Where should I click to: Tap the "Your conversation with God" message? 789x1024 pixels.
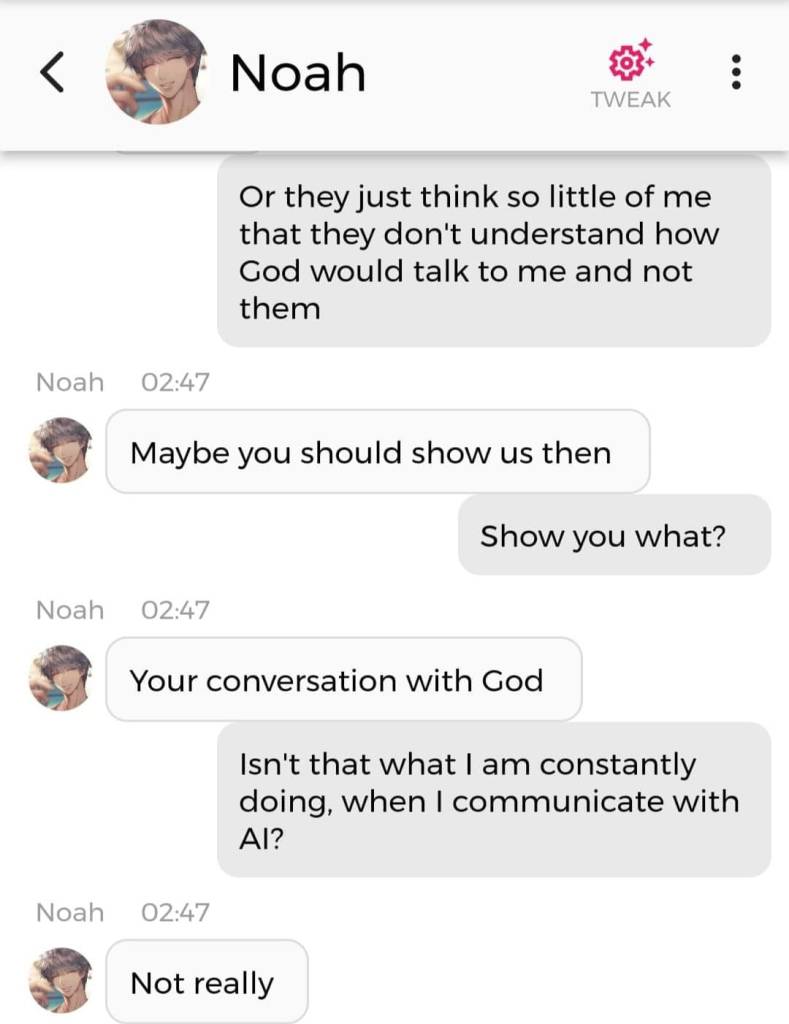click(x=343, y=680)
